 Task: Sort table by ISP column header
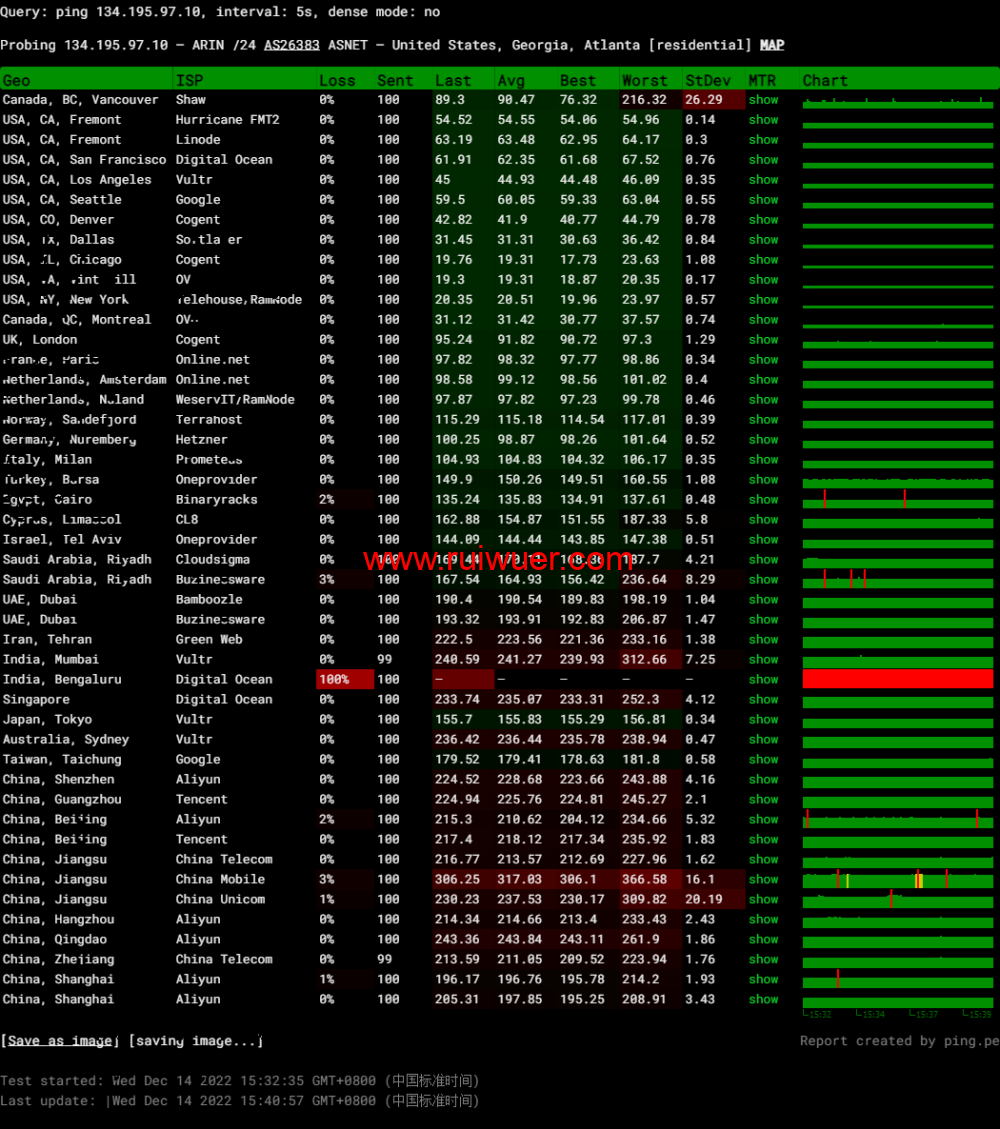(189, 80)
